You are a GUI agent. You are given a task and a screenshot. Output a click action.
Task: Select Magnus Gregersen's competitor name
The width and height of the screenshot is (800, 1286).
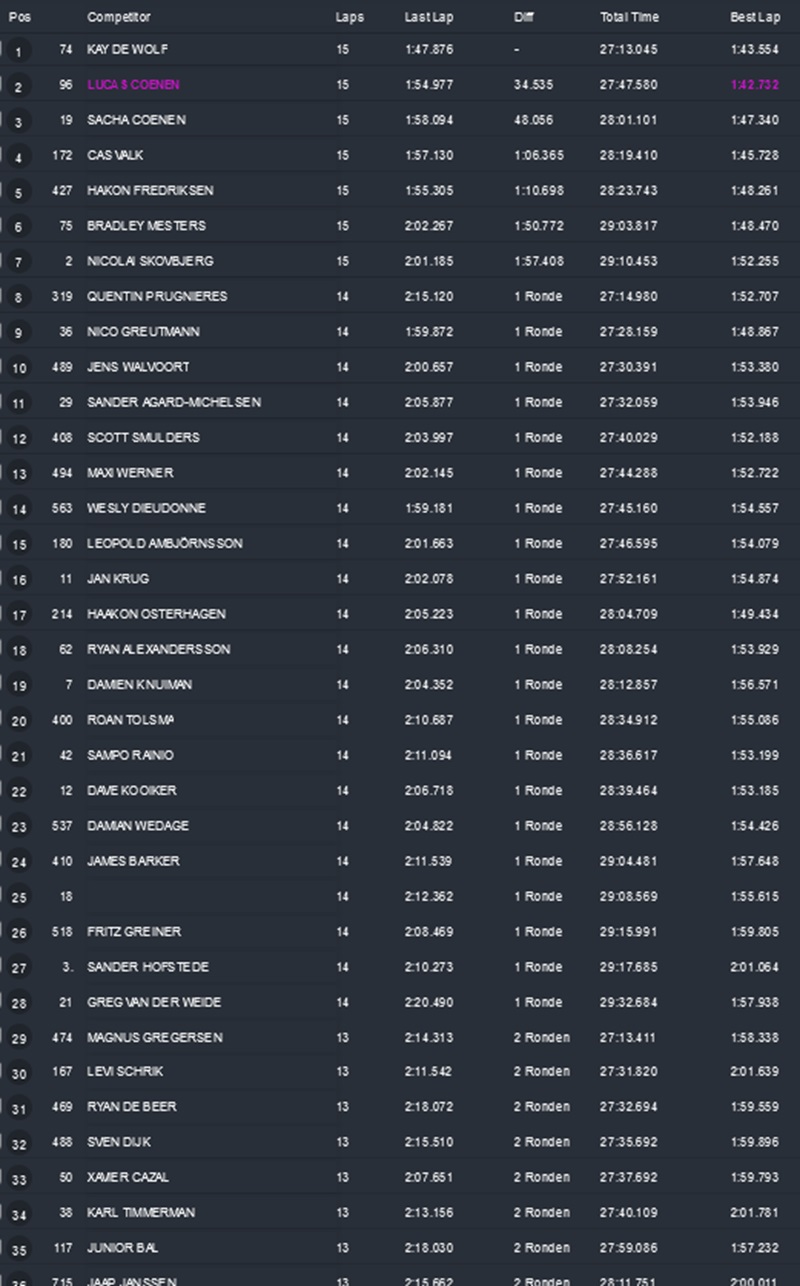tap(154, 1037)
